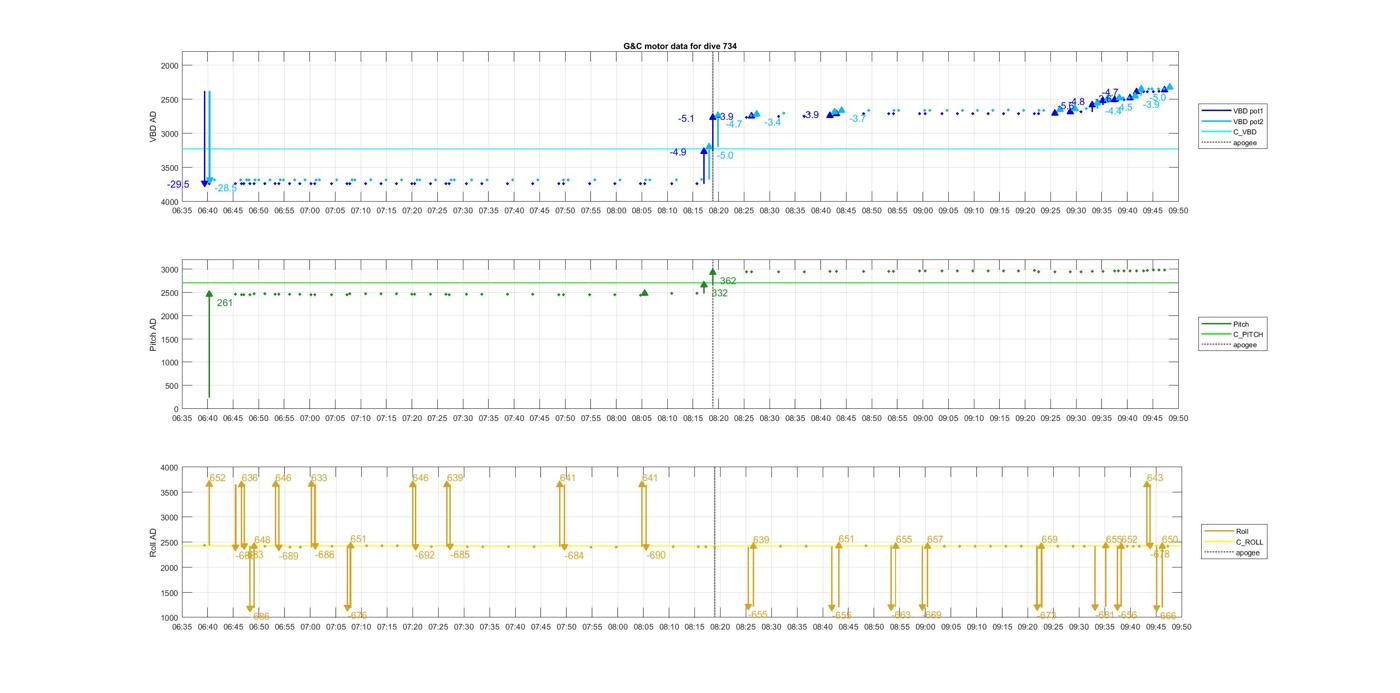Click the 'Roll AD' y-axis label
Image resolution: width=1400 pixels, height=693 pixels.
[x=153, y=542]
